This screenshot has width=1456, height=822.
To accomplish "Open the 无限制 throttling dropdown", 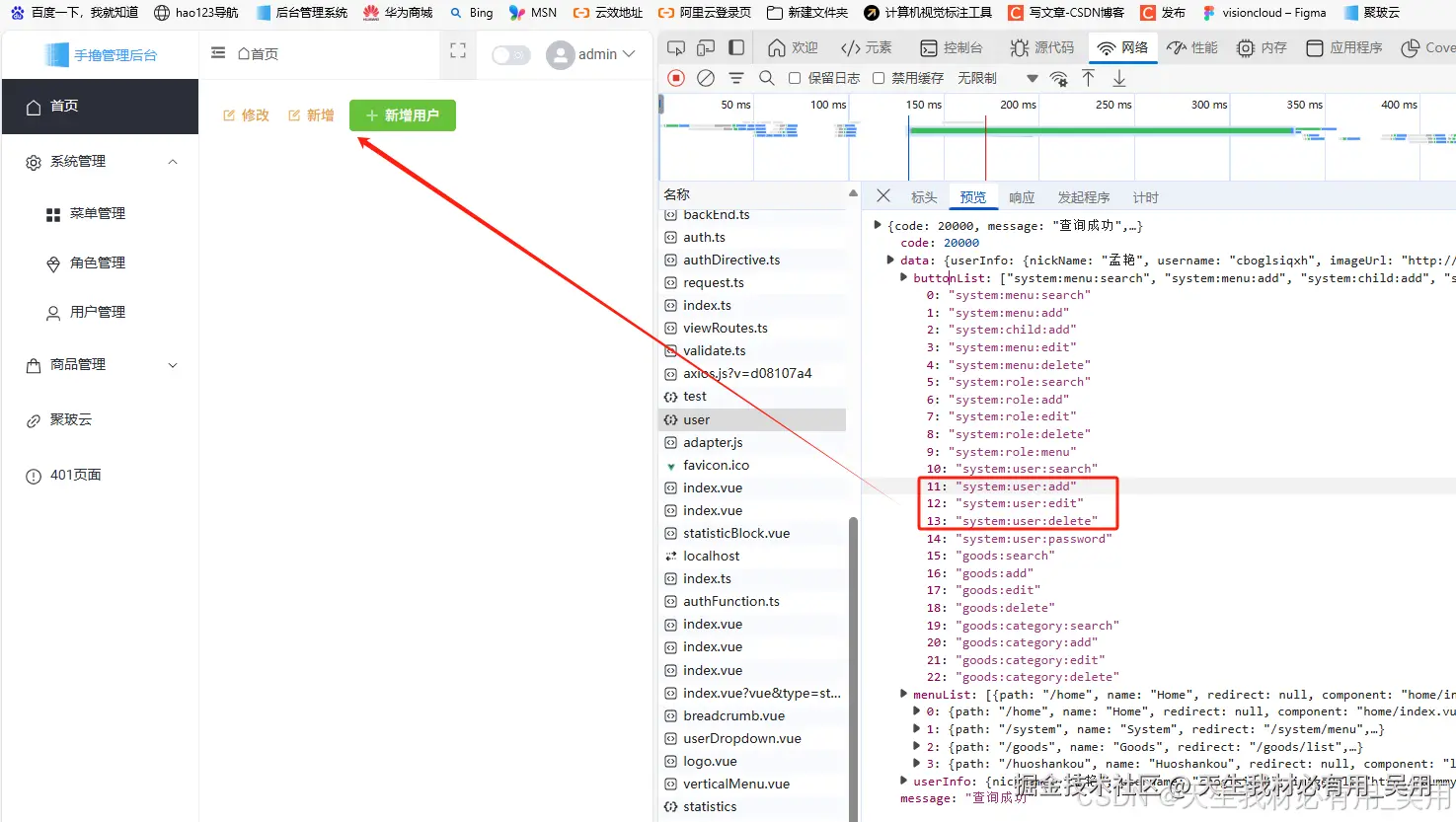I will pos(997,78).
